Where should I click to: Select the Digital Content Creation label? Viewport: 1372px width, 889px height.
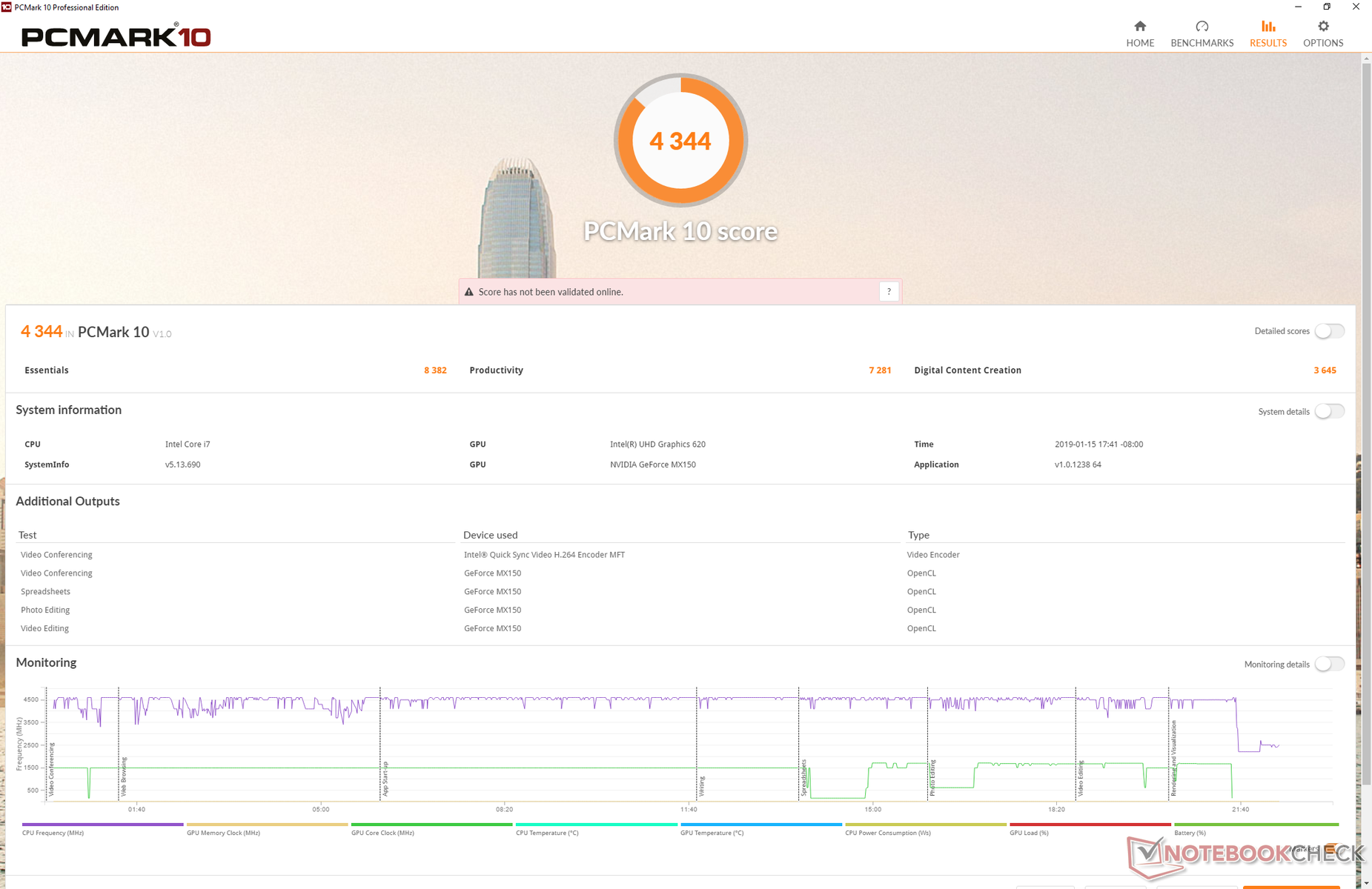(x=967, y=370)
